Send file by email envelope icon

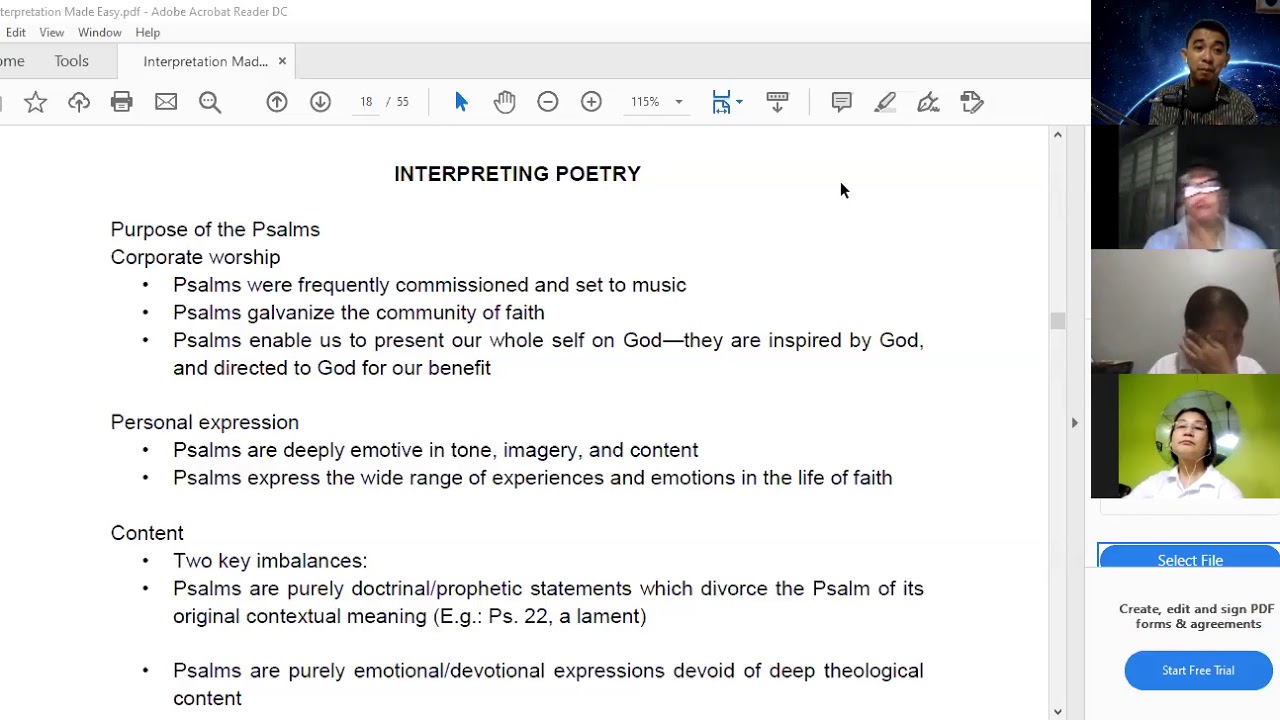166,102
